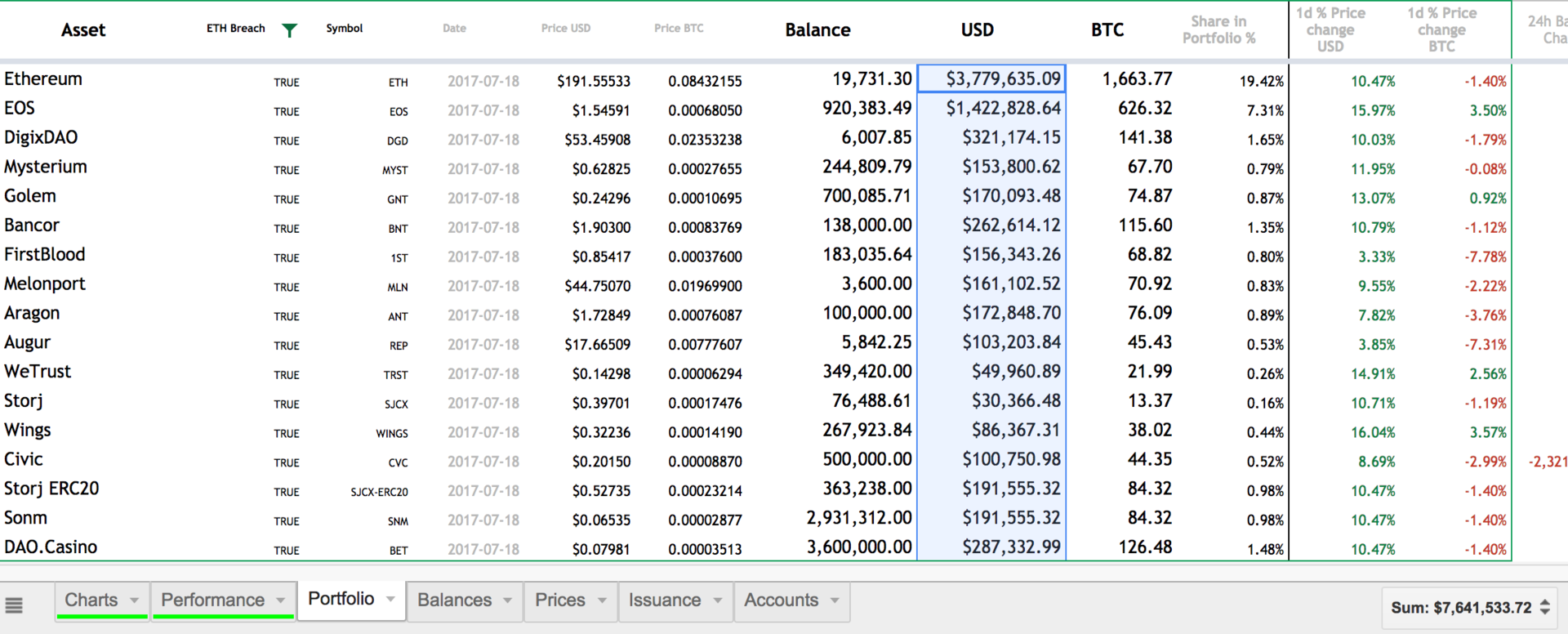
Task: Select the $3,779,635.09 Ethereum USD cell
Action: coord(991,79)
